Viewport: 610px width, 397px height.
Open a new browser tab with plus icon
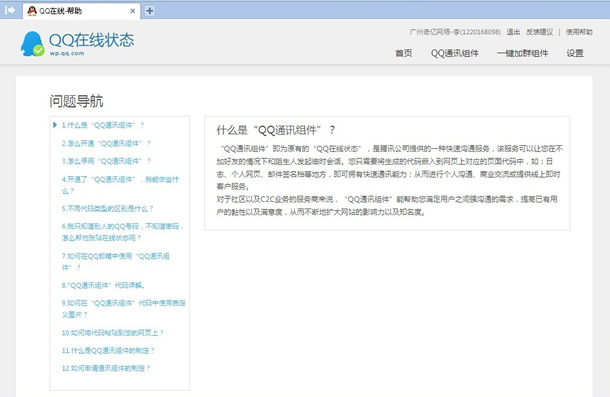[149, 11]
